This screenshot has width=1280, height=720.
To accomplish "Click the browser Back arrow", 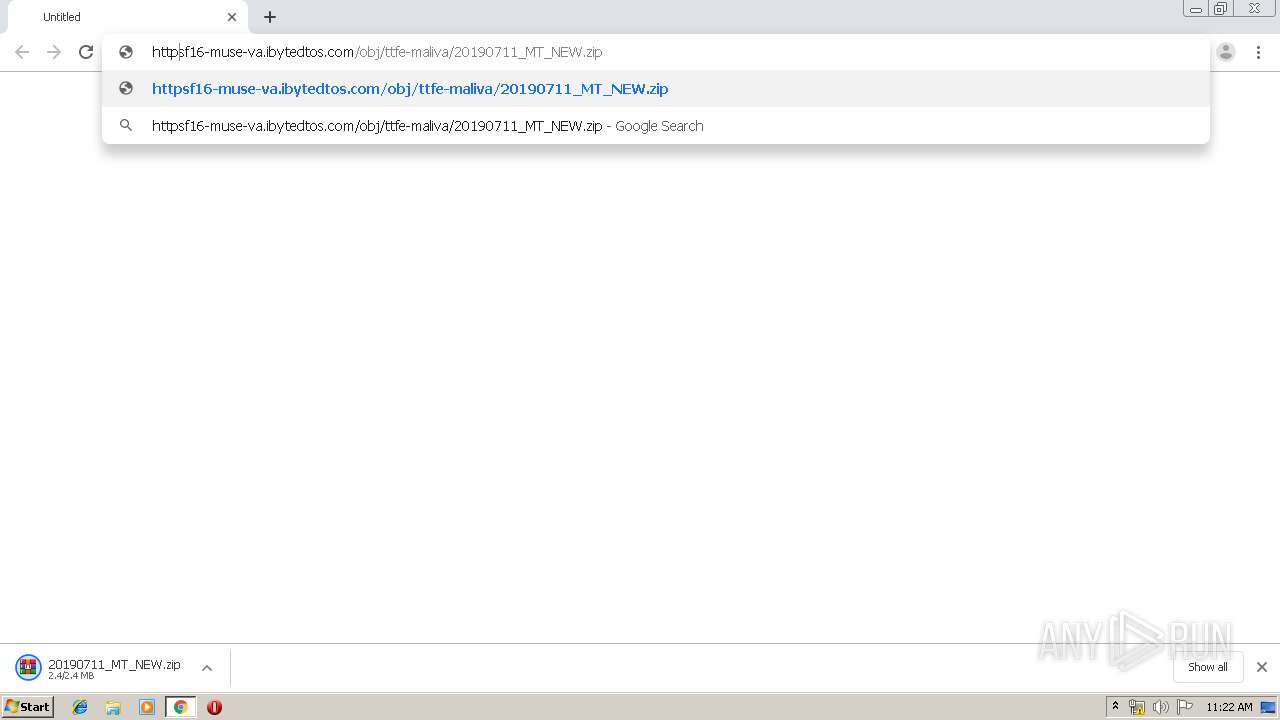I will (x=22, y=52).
